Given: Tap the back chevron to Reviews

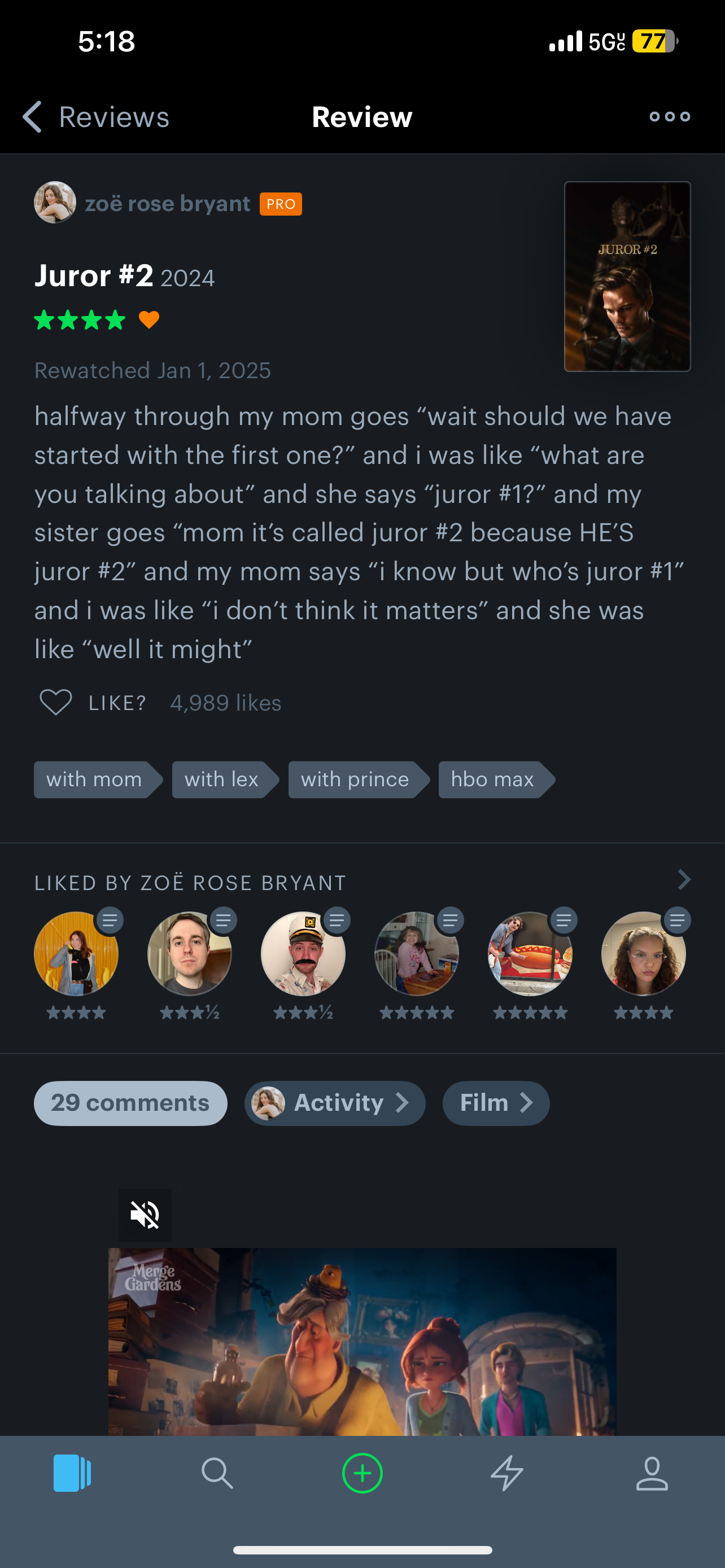Looking at the screenshot, I should pos(33,116).
